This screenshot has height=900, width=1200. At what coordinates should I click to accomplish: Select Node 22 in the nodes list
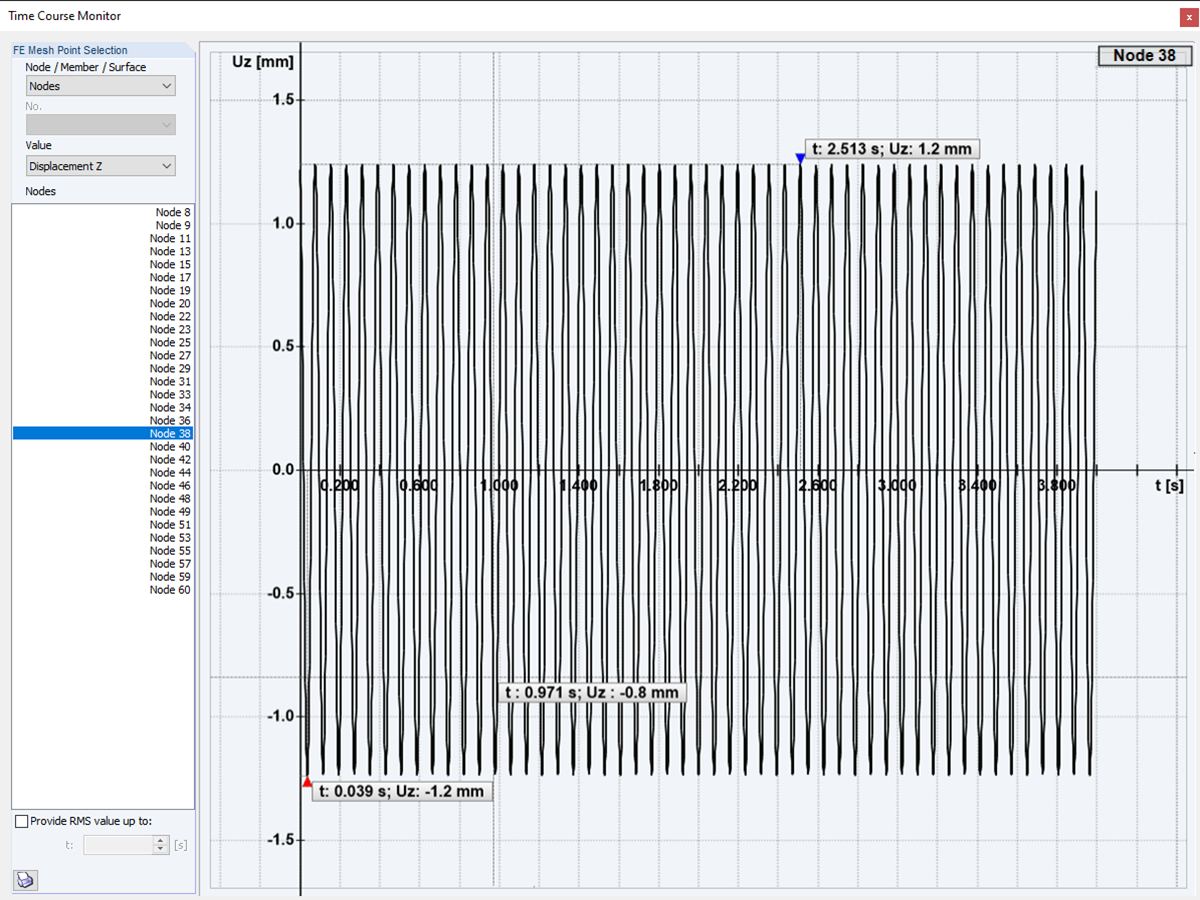pyautogui.click(x=102, y=317)
